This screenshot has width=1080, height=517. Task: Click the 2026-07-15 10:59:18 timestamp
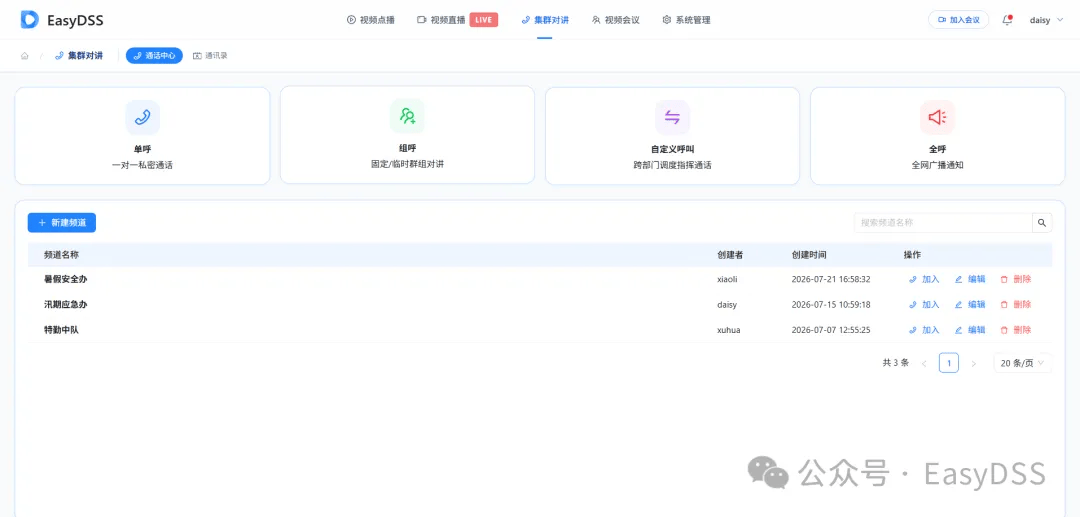(x=831, y=304)
